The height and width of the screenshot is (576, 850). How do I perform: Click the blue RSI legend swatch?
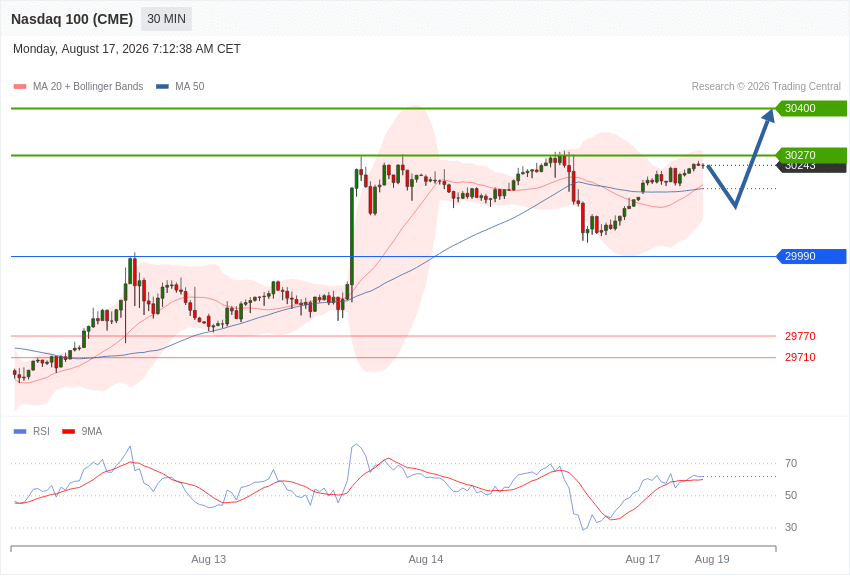click(20, 431)
